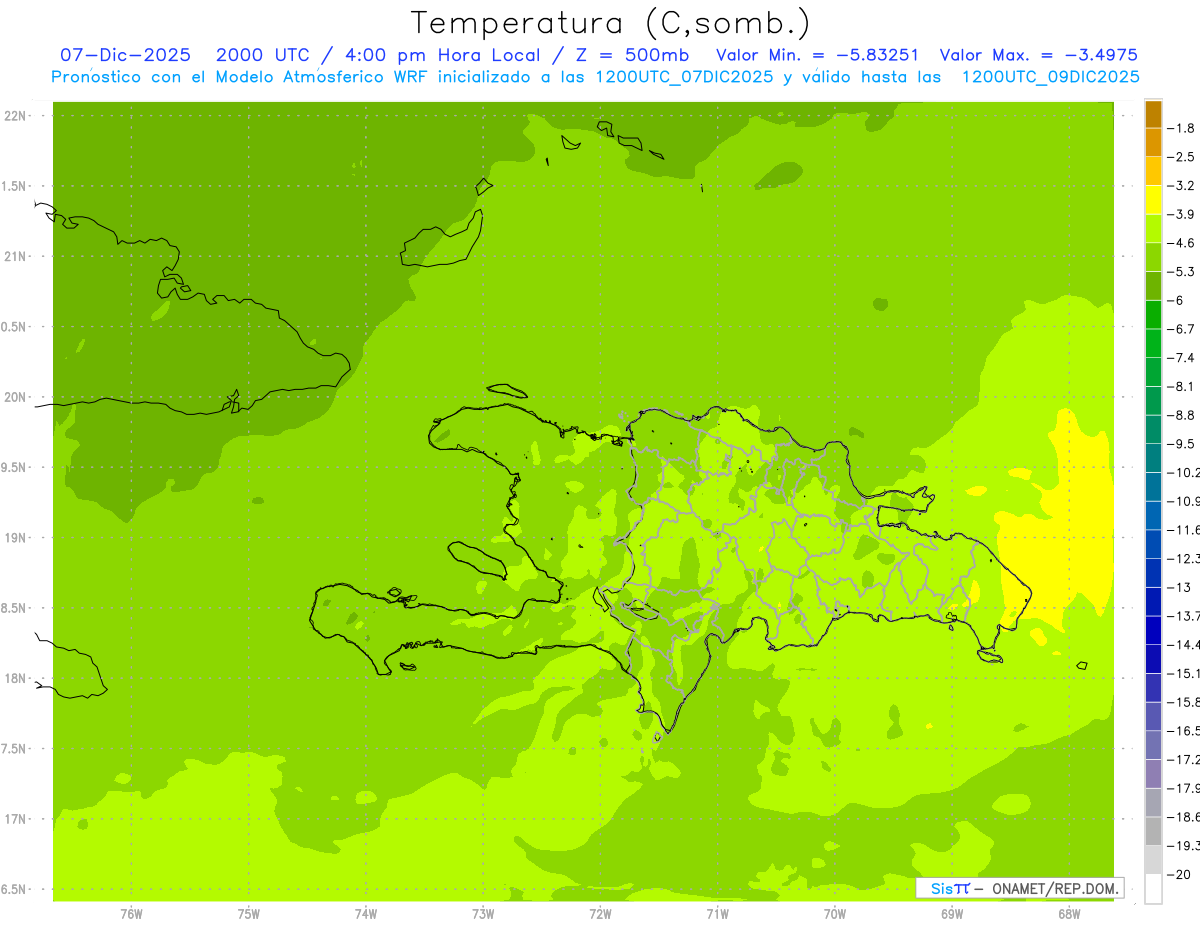Viewport: 1200px width, 927px height.
Task: Click the '19N' latitude label
Action: [16, 538]
